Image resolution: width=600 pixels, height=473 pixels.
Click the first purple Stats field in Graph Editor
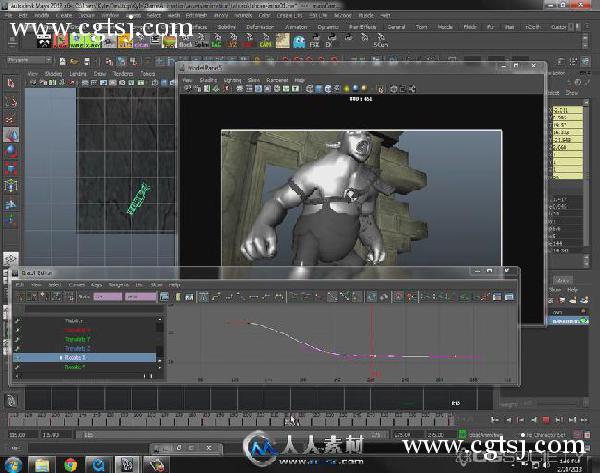point(108,297)
